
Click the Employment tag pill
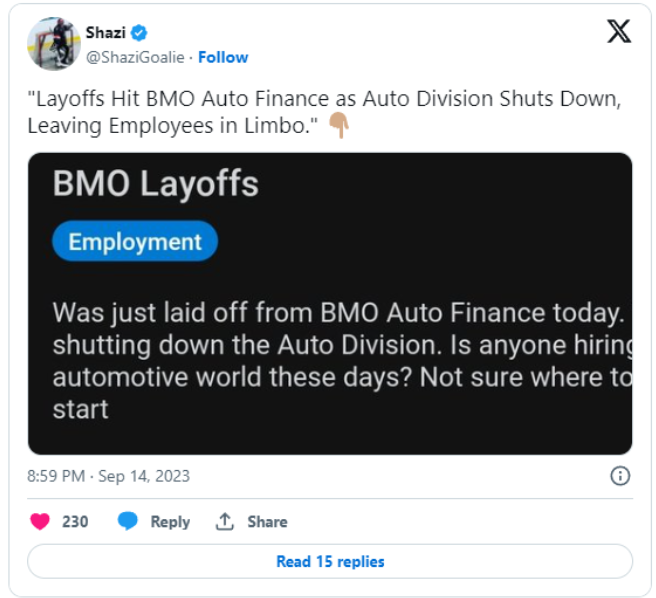coord(135,241)
